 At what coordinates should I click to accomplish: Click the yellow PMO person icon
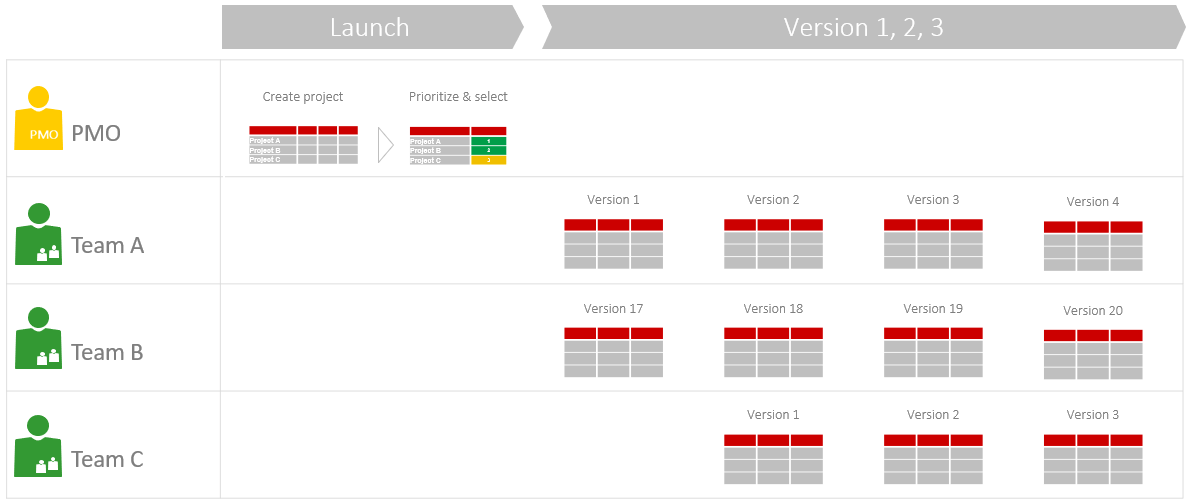tap(38, 119)
